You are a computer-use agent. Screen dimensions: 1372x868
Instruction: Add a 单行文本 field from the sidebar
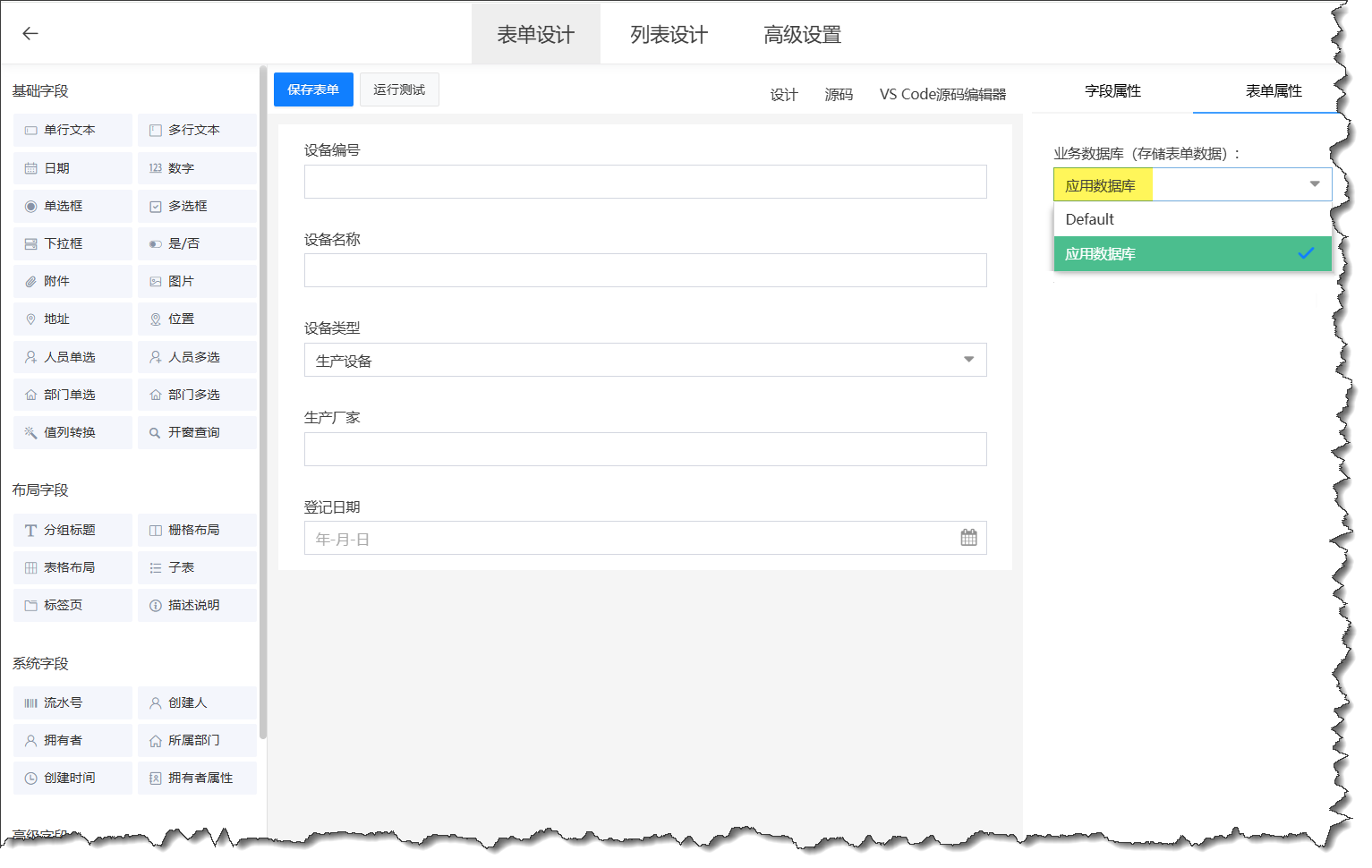click(72, 130)
